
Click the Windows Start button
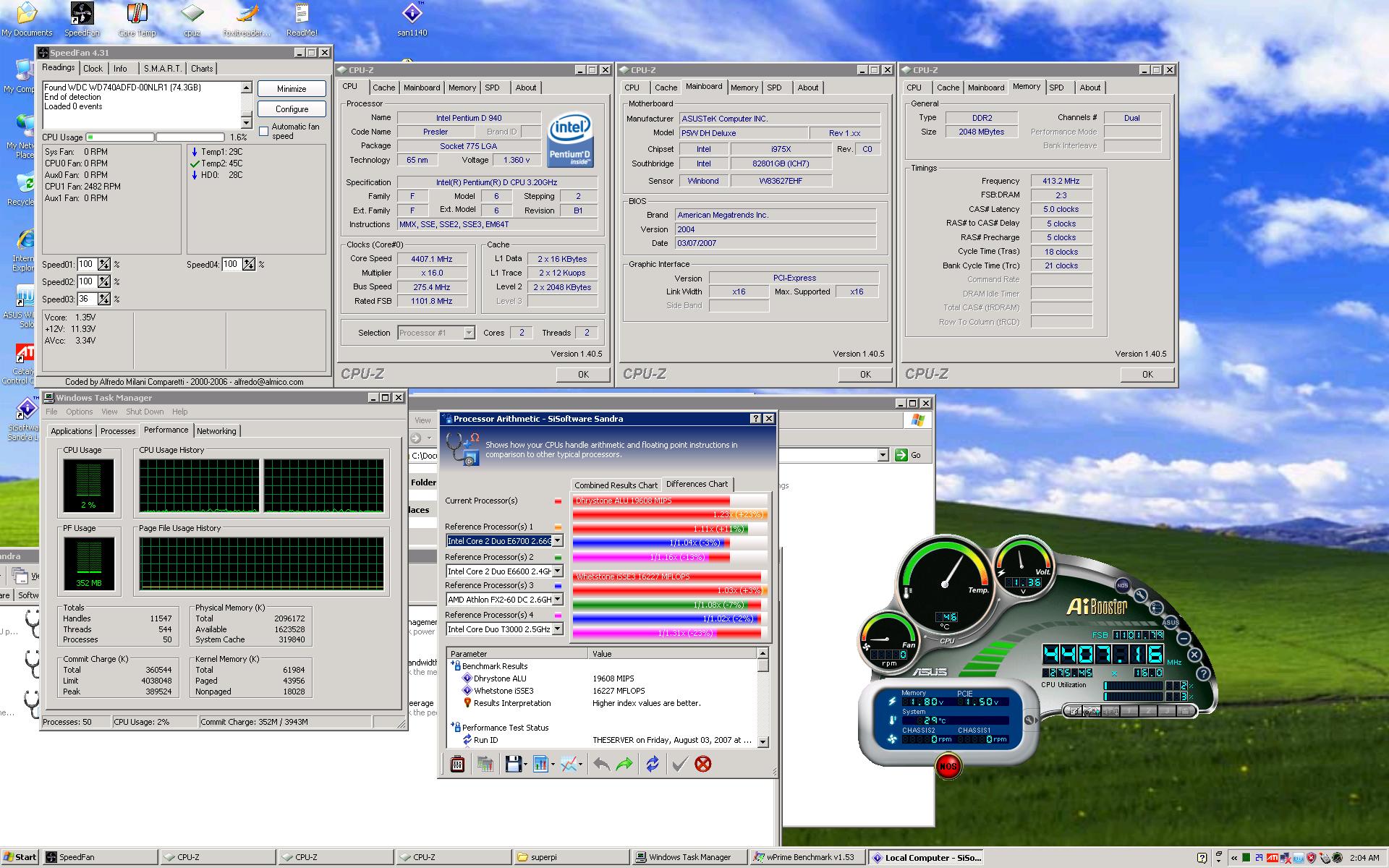click(20, 857)
